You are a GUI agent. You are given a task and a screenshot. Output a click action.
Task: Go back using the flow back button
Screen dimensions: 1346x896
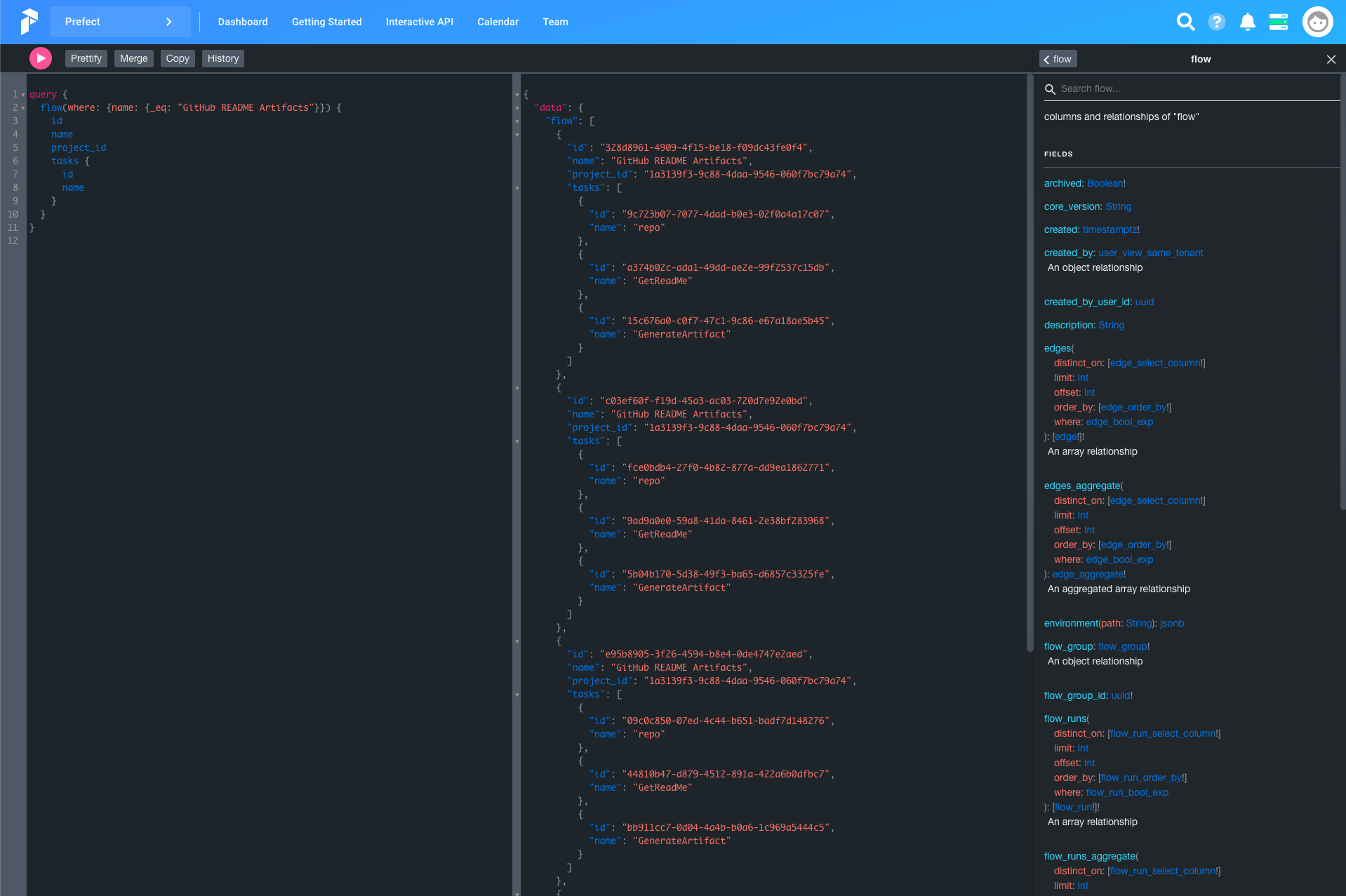pos(1058,59)
